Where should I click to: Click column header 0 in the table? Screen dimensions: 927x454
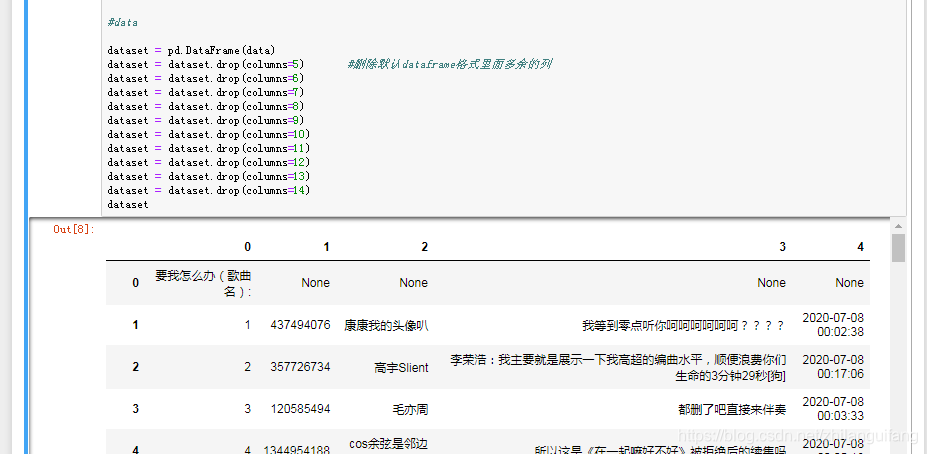[x=247, y=247]
